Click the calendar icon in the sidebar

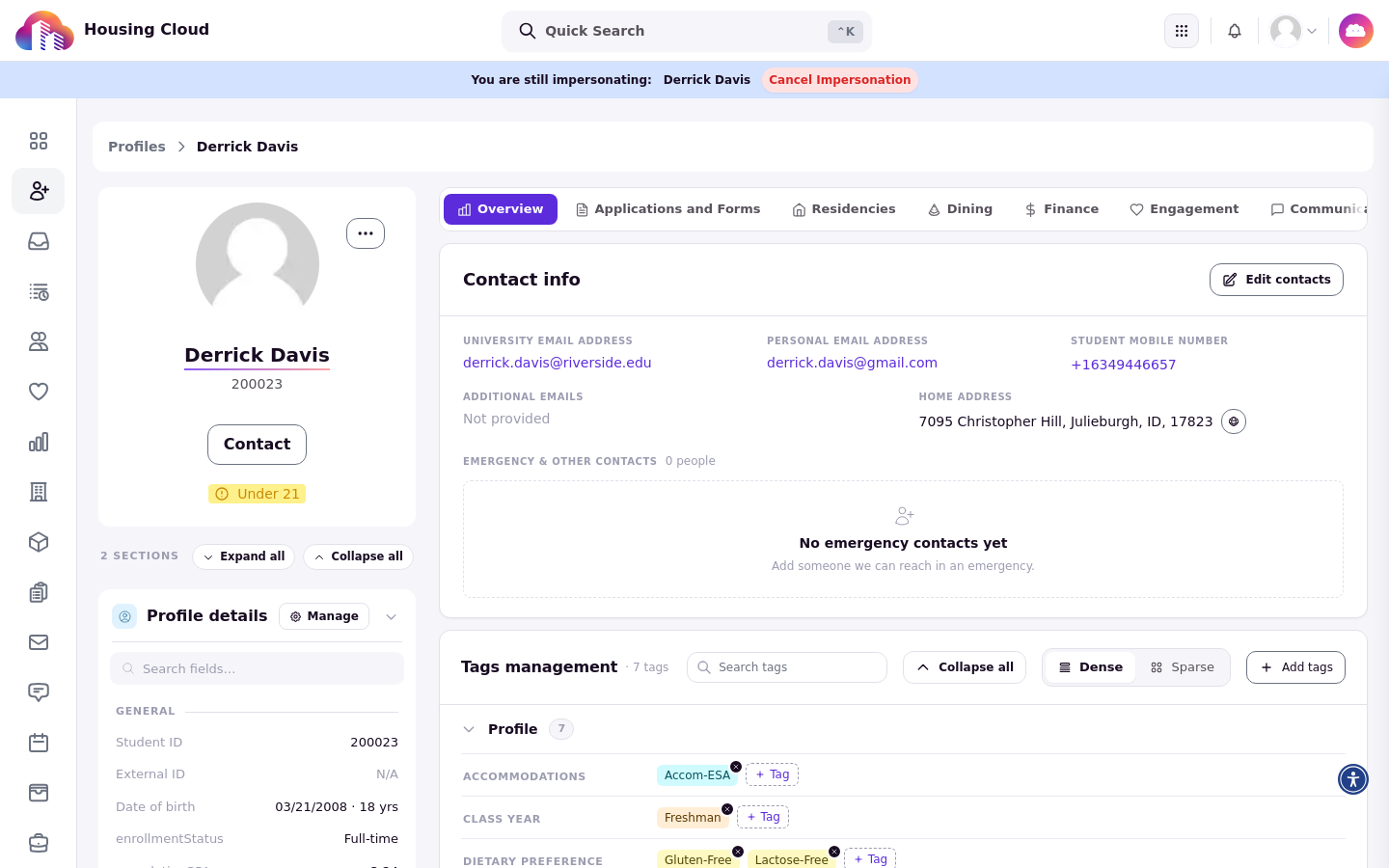(x=39, y=743)
